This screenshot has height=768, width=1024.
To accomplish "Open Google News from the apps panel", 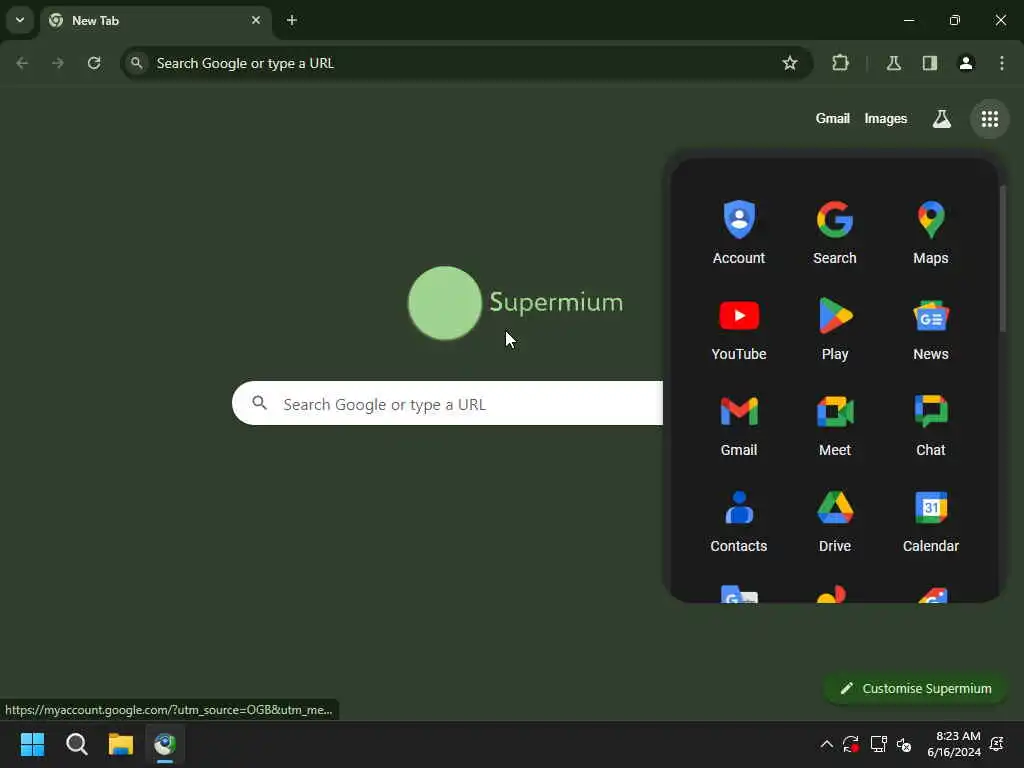I will tap(931, 328).
